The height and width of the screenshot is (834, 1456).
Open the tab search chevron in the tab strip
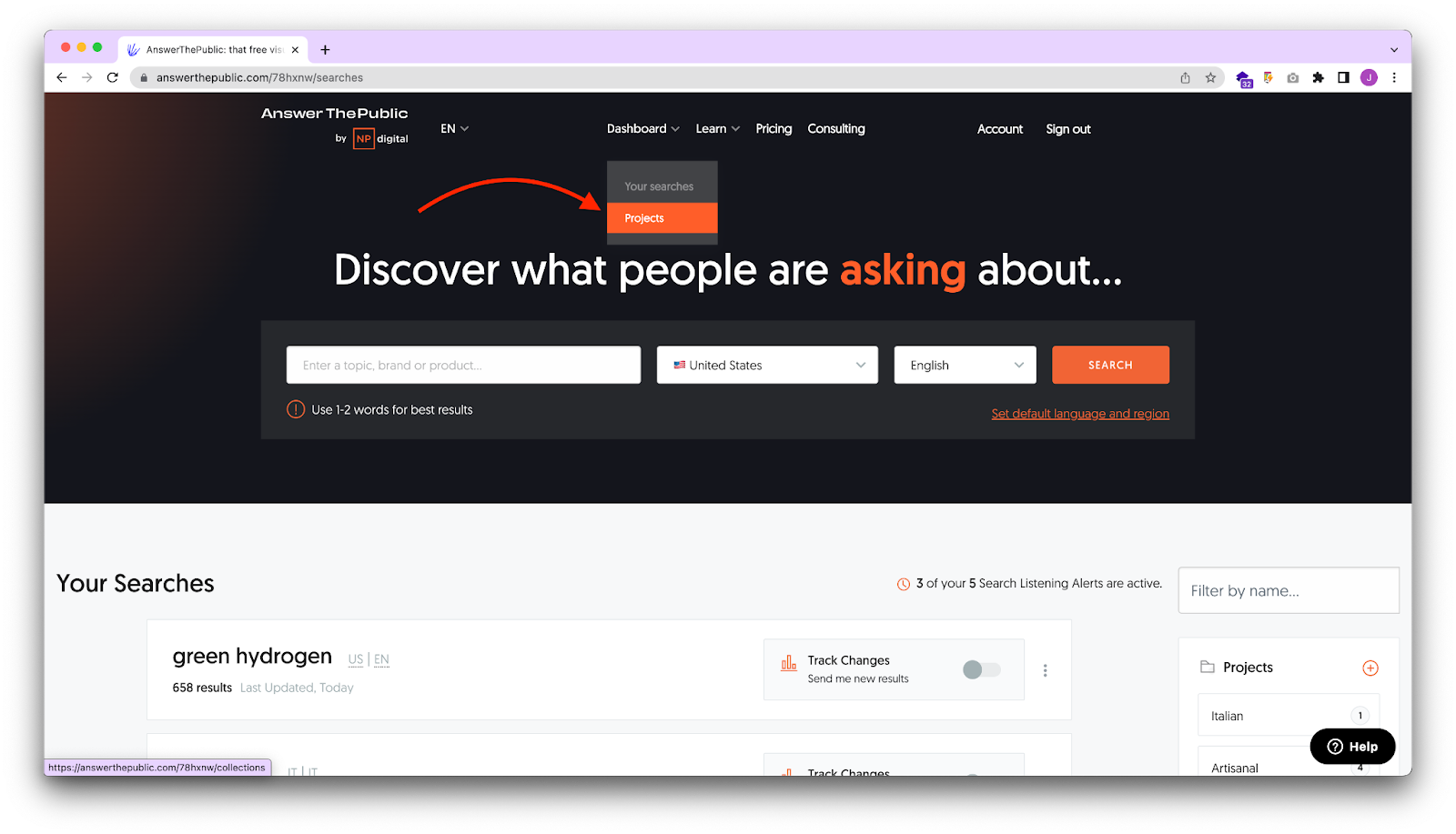[x=1393, y=50]
